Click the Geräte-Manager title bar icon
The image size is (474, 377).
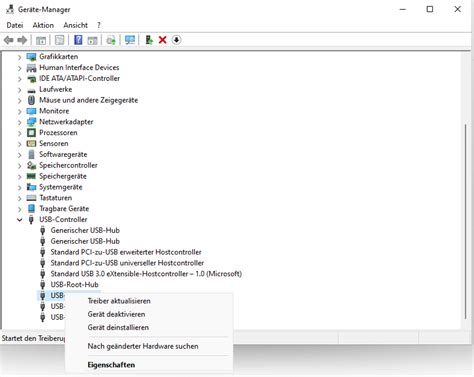point(10,9)
